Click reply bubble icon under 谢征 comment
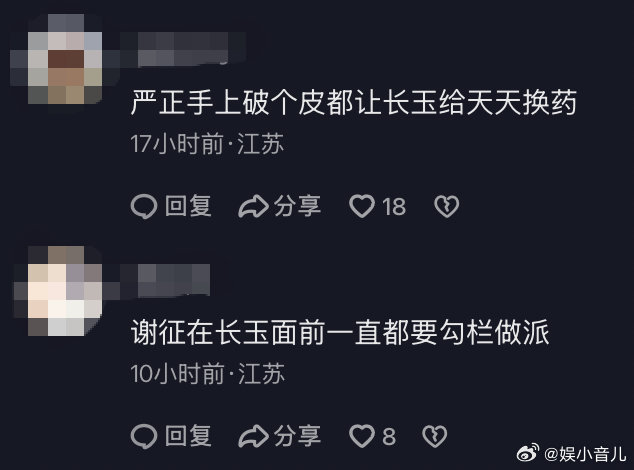The image size is (634, 470). pos(144,436)
